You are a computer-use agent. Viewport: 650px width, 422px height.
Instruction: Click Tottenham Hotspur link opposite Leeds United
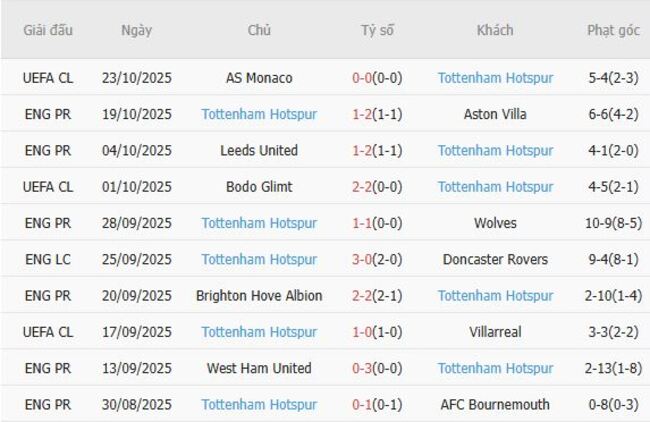(x=495, y=150)
